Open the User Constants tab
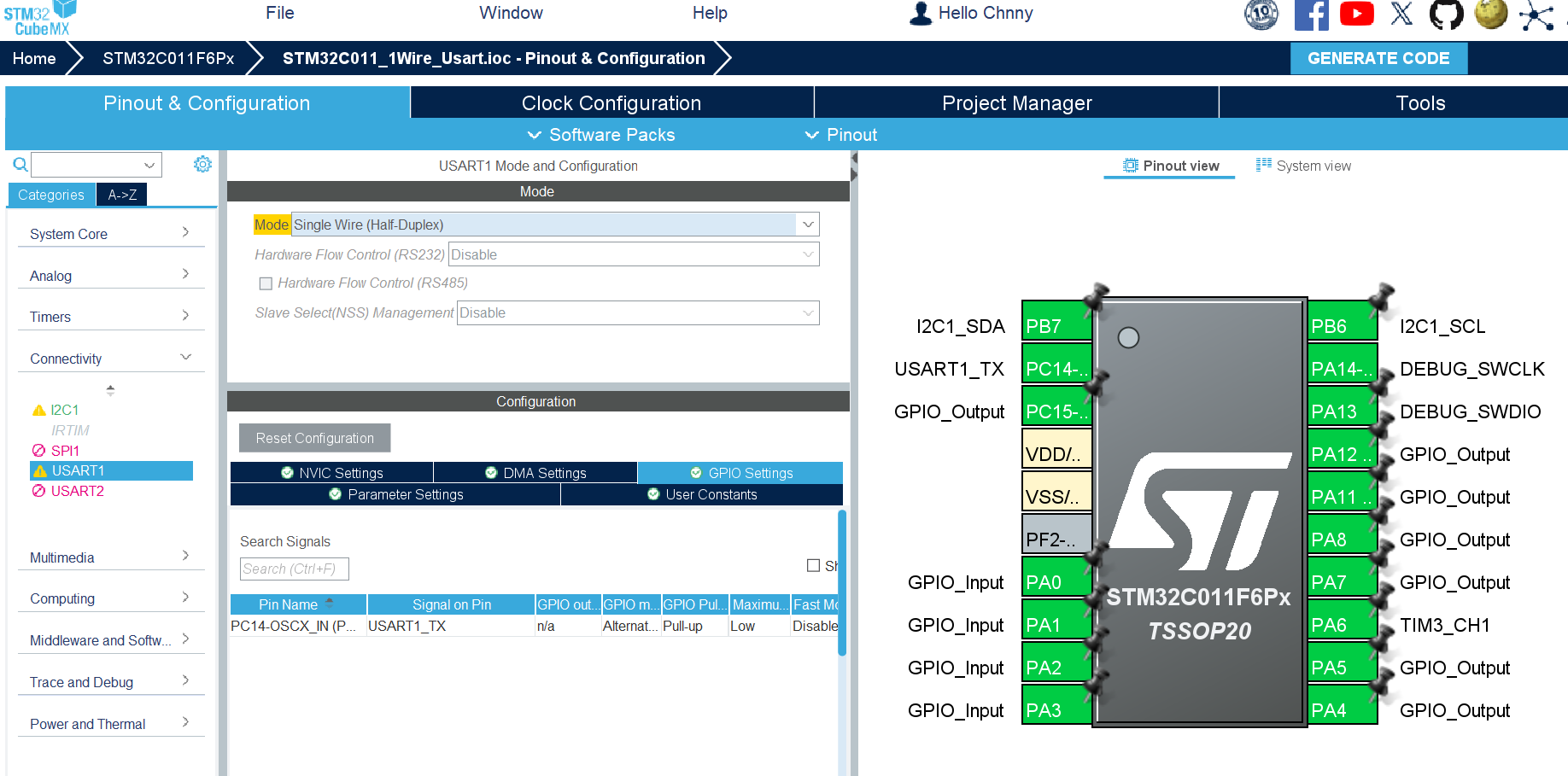Screen dimensions: 1568x776 coord(702,494)
